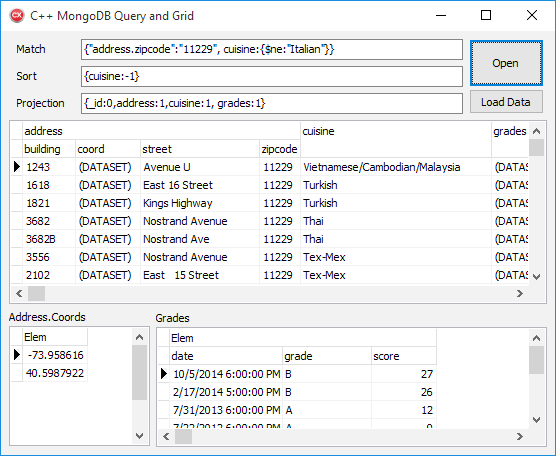Click the building column header
The height and width of the screenshot is (456, 556).
pos(49,149)
